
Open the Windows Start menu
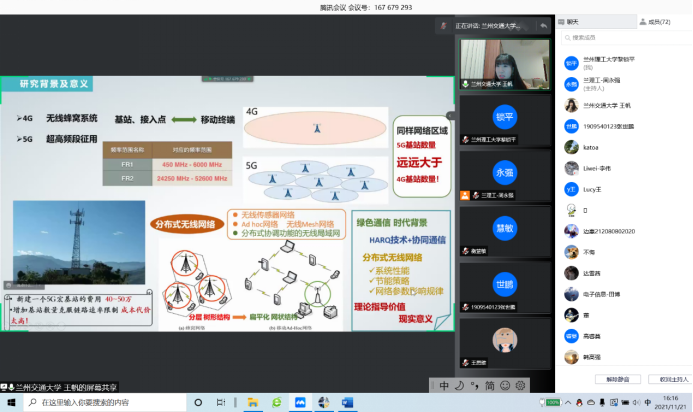pos(7,402)
